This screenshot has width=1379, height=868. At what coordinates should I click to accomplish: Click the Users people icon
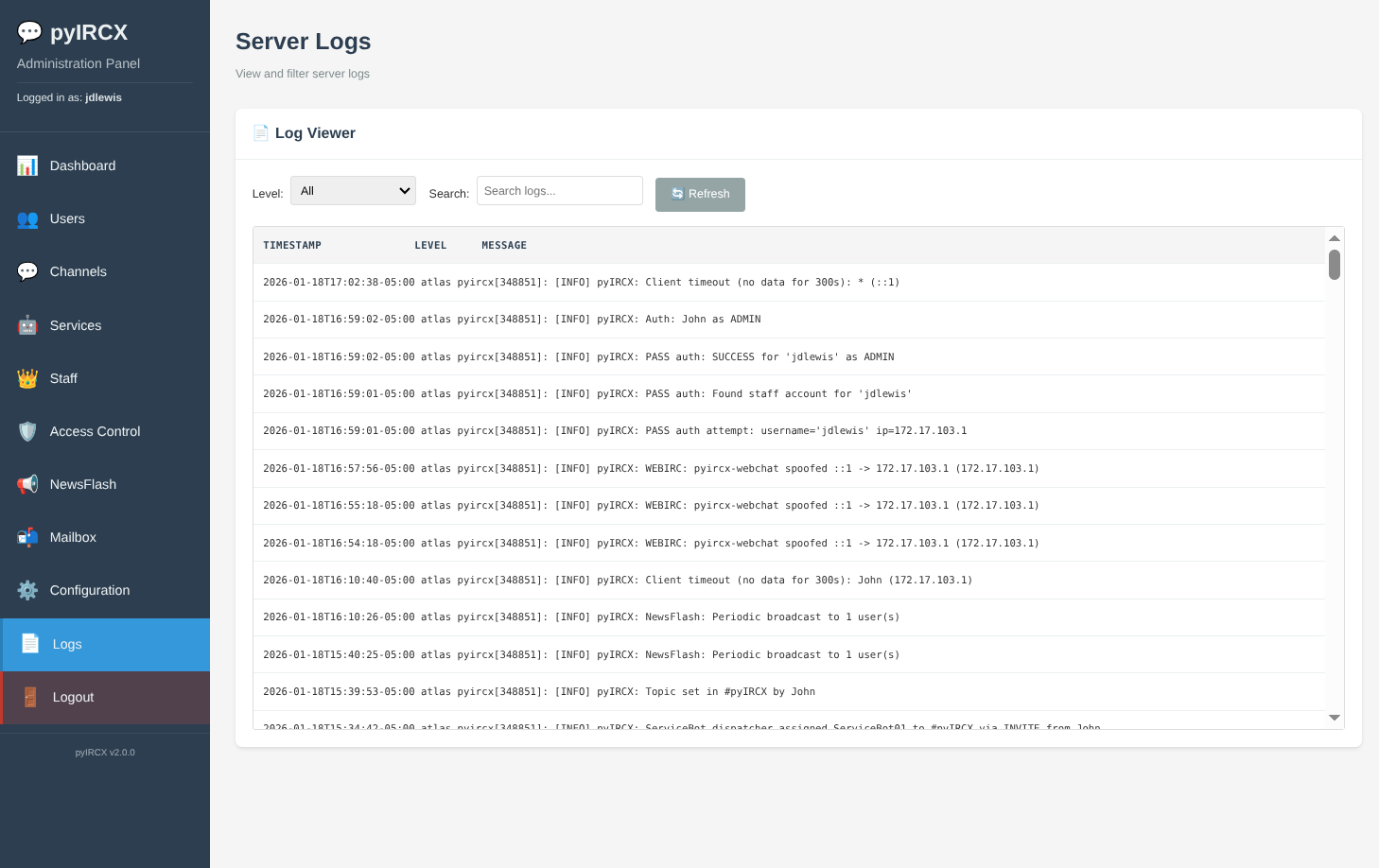(27, 218)
